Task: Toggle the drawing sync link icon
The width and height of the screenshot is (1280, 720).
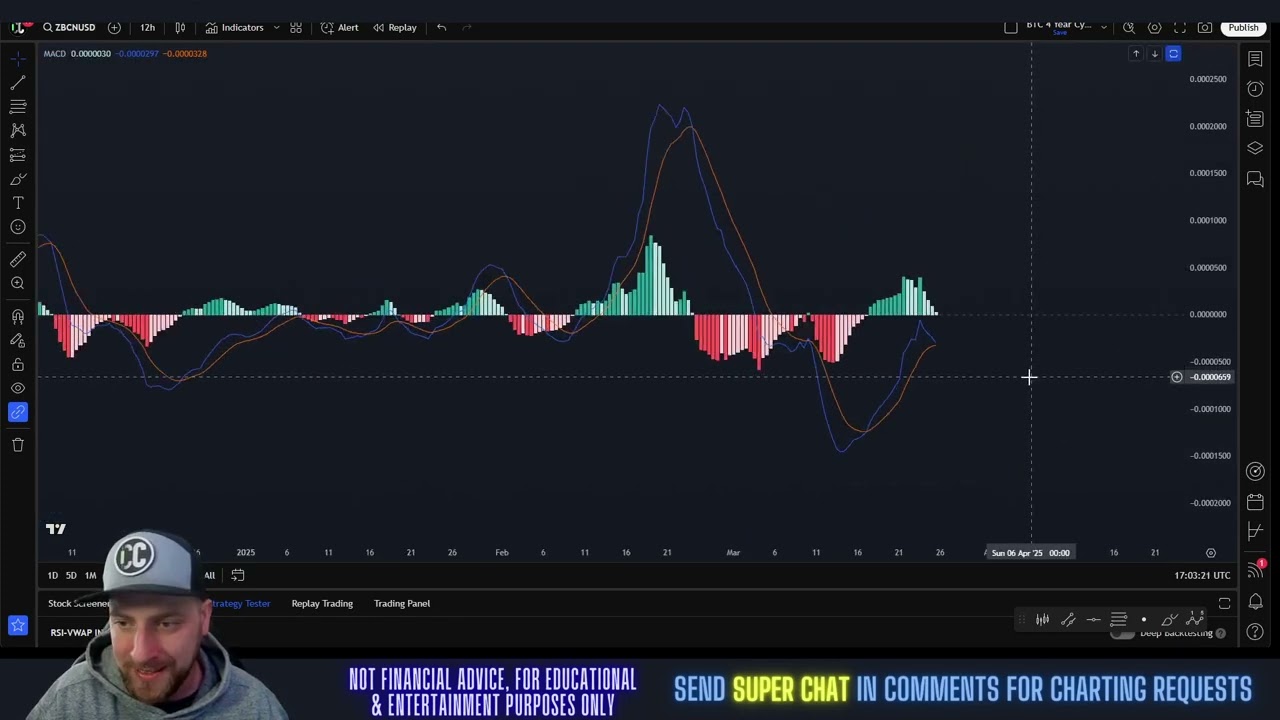Action: pos(18,412)
